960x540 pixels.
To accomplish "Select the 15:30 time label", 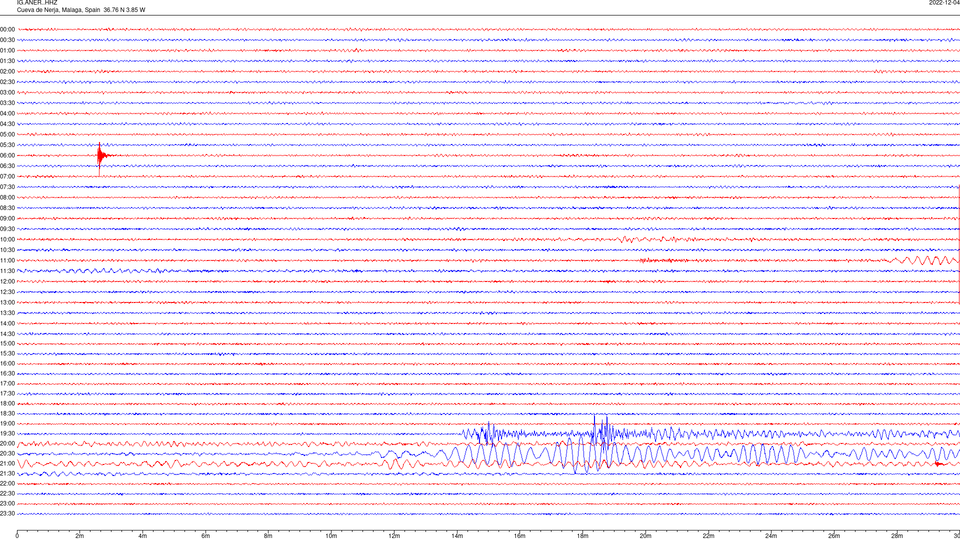I will (x=7, y=353).
